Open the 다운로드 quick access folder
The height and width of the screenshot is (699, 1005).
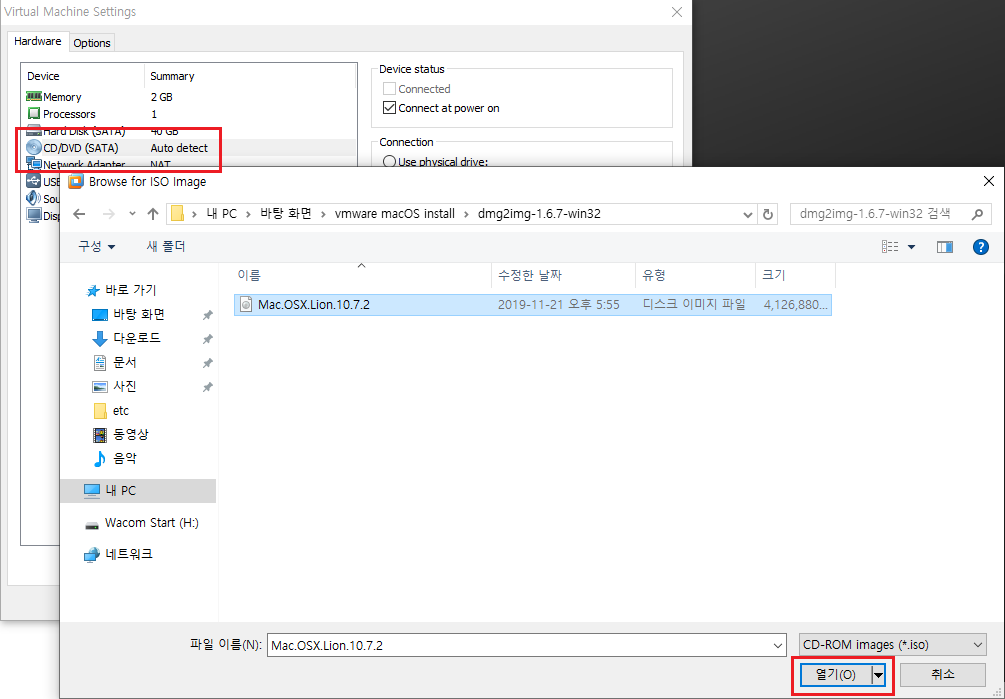[x=137, y=338]
